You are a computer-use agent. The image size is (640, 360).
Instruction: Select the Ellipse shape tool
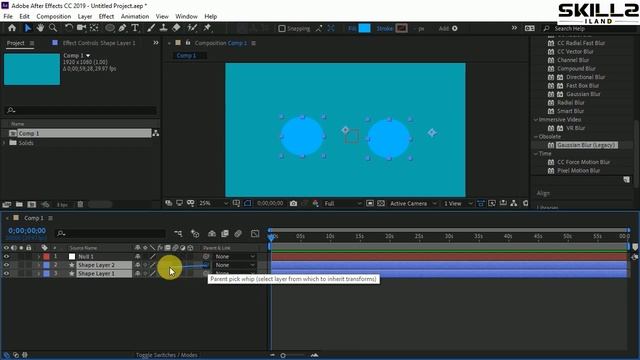pos(109,28)
